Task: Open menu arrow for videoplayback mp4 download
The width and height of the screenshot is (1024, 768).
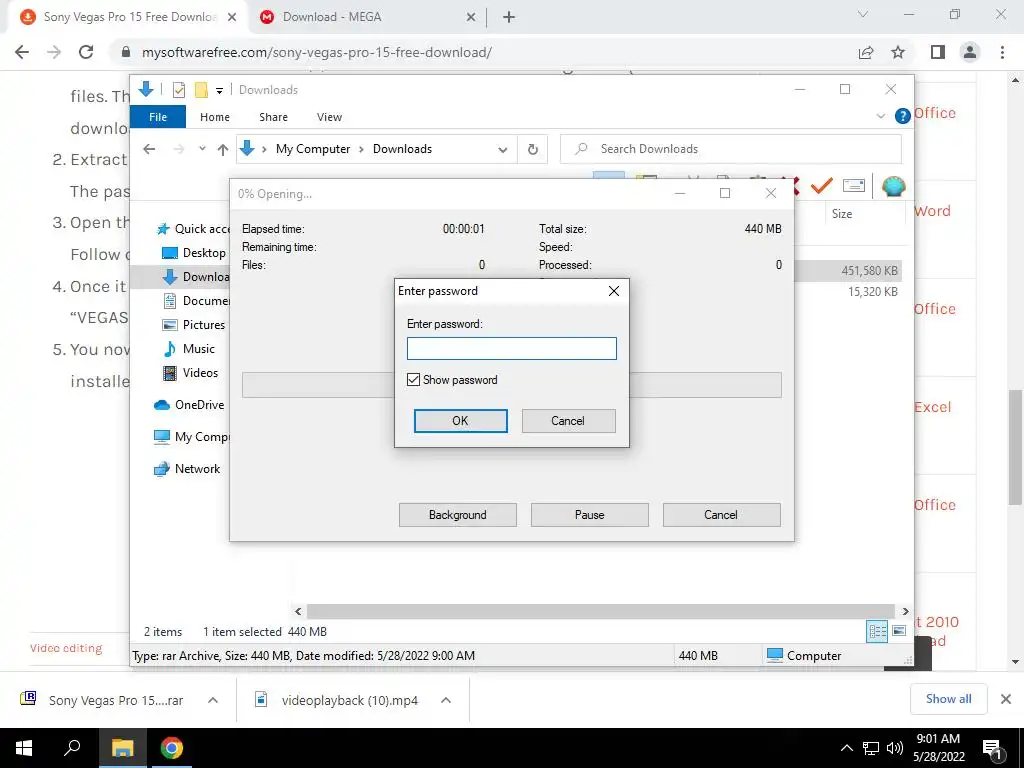Action: [x=446, y=700]
